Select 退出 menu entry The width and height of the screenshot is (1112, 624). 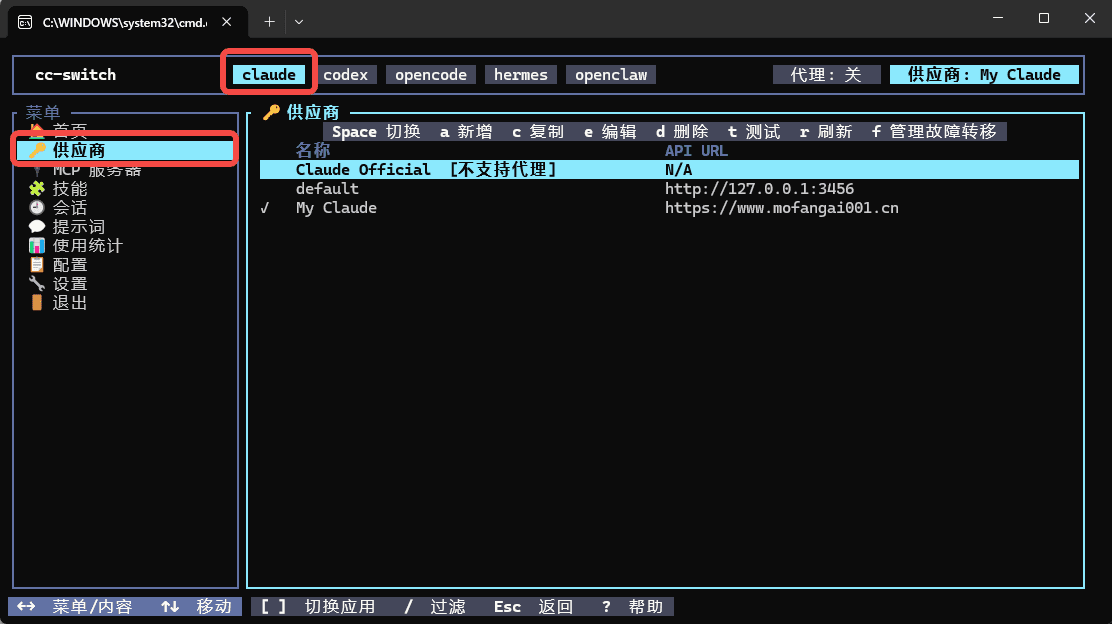70,303
